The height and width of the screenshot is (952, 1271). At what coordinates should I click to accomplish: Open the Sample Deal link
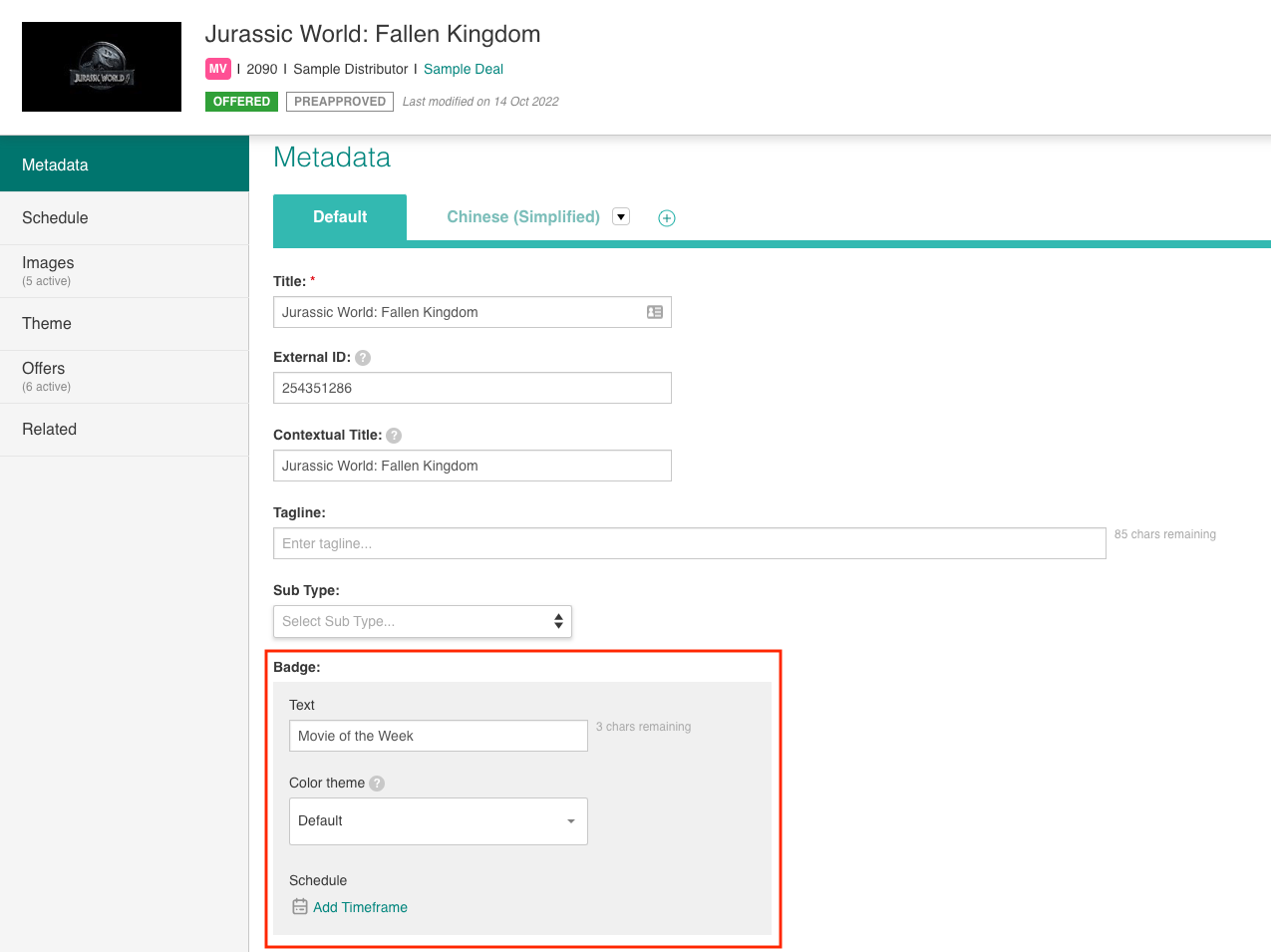click(464, 69)
